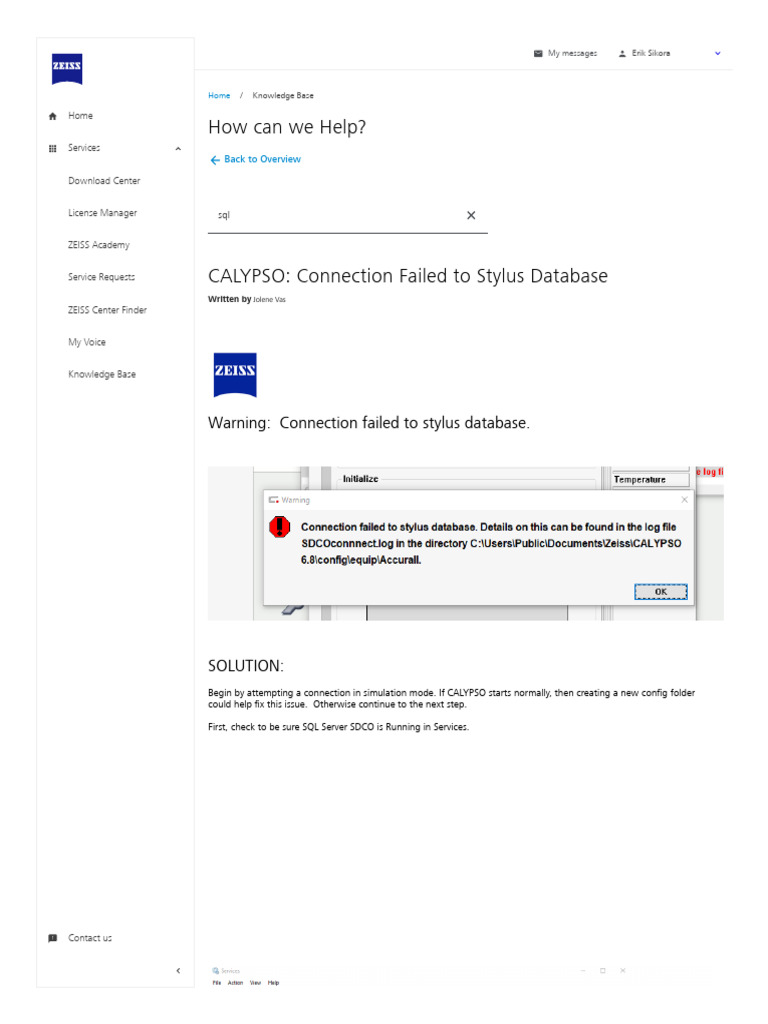Open the Contact us link
Screen dimensions: 768x1024
tap(90, 938)
